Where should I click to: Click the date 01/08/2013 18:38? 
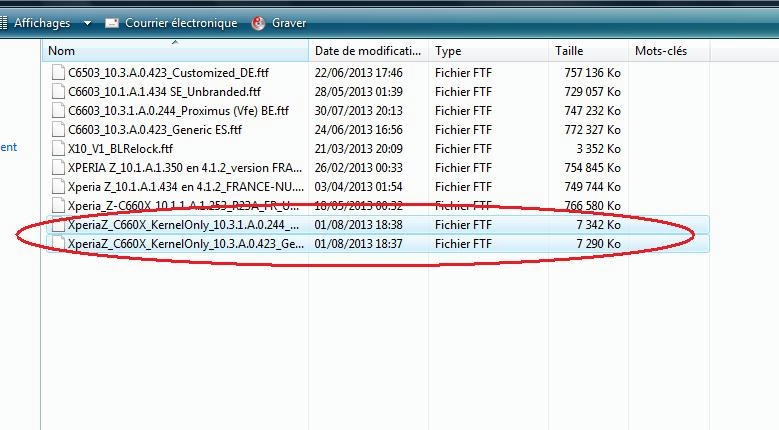tap(359, 225)
